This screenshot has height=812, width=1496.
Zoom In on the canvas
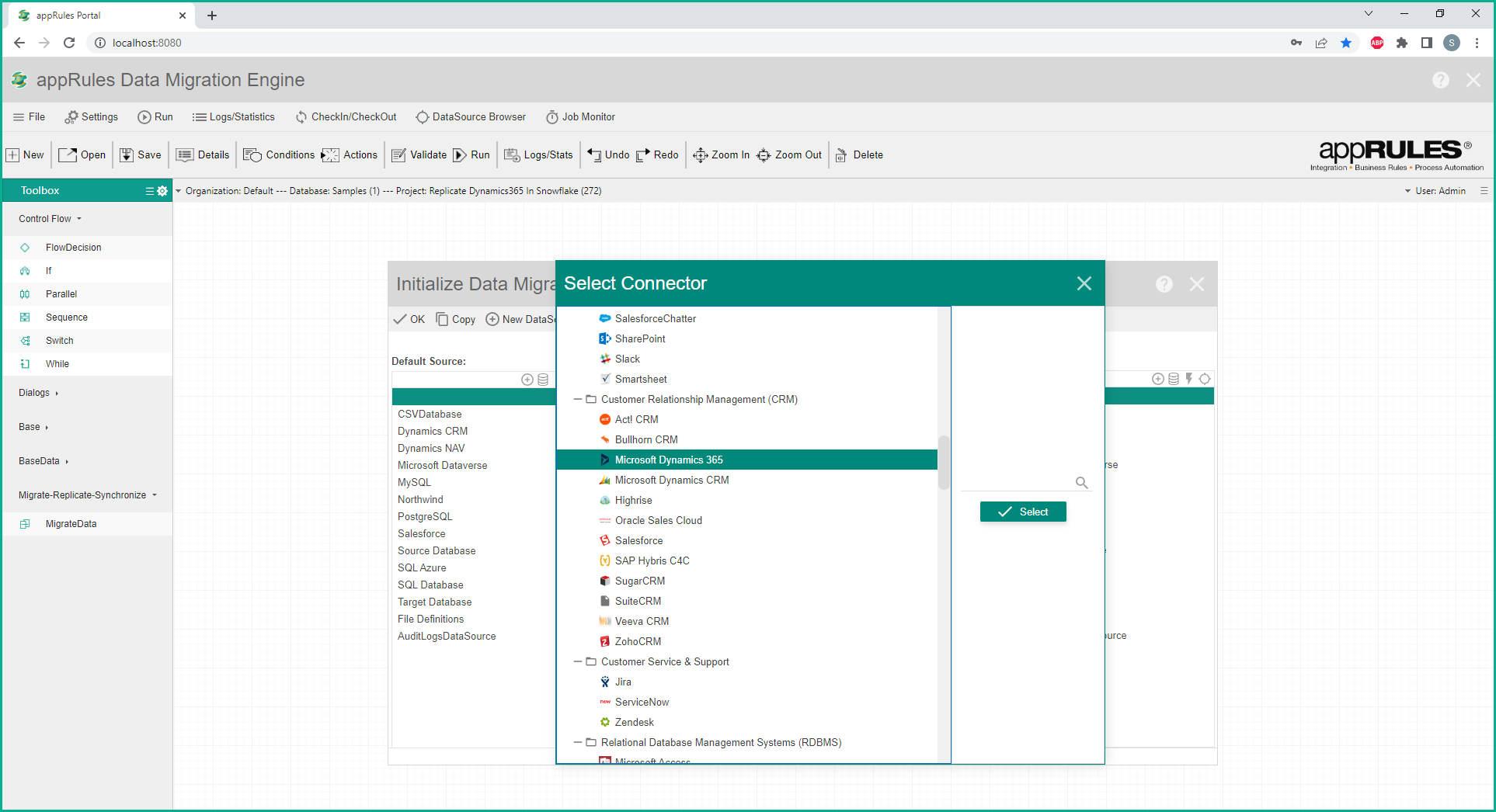[721, 155]
